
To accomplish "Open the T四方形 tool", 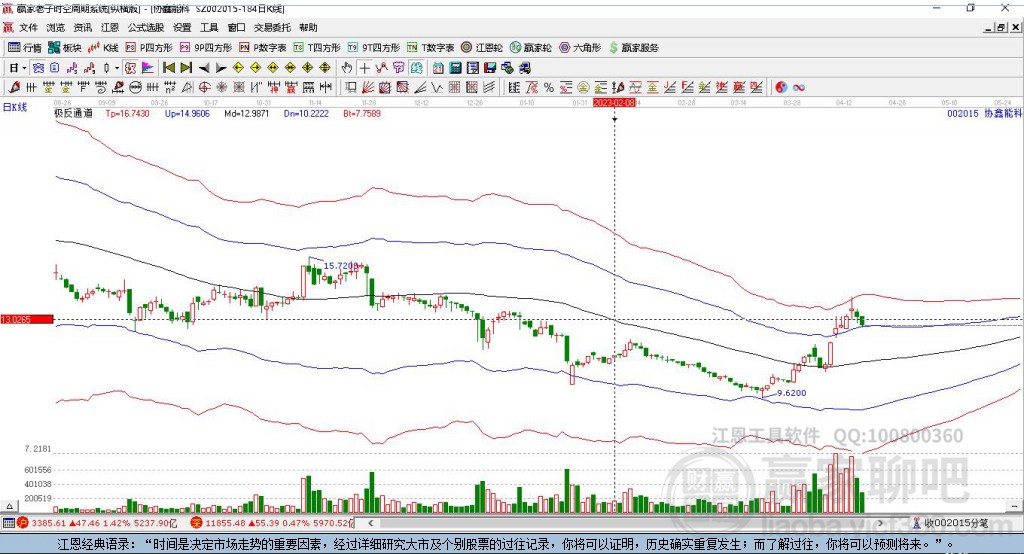I will coord(317,48).
